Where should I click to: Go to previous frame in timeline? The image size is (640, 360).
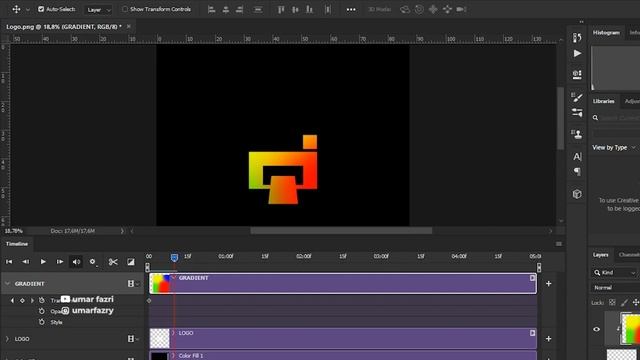pyautogui.click(x=25, y=262)
